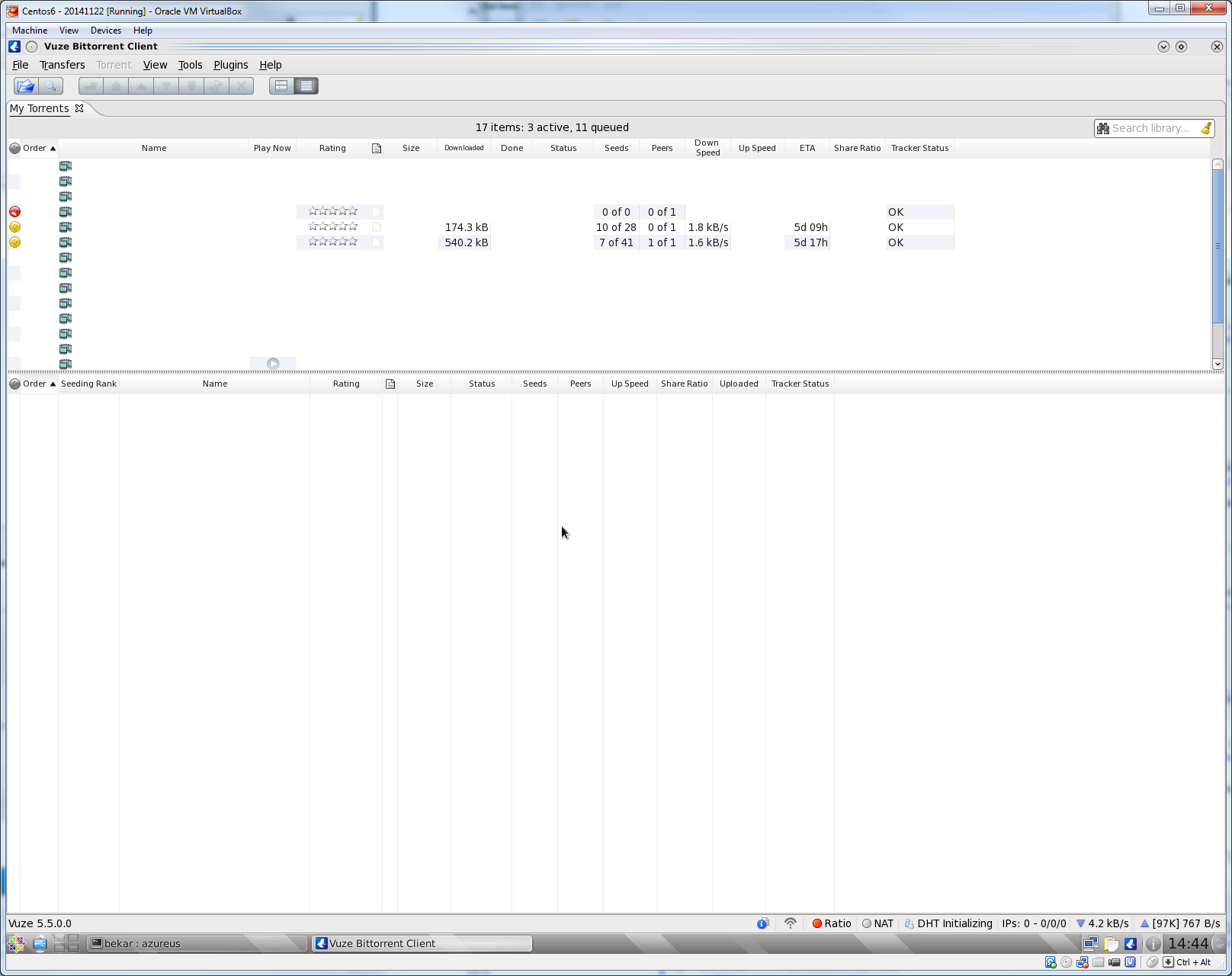The height and width of the screenshot is (976, 1232).
Task: Switch to bekar : azureus taskbar window
Action: pyautogui.click(x=196, y=943)
